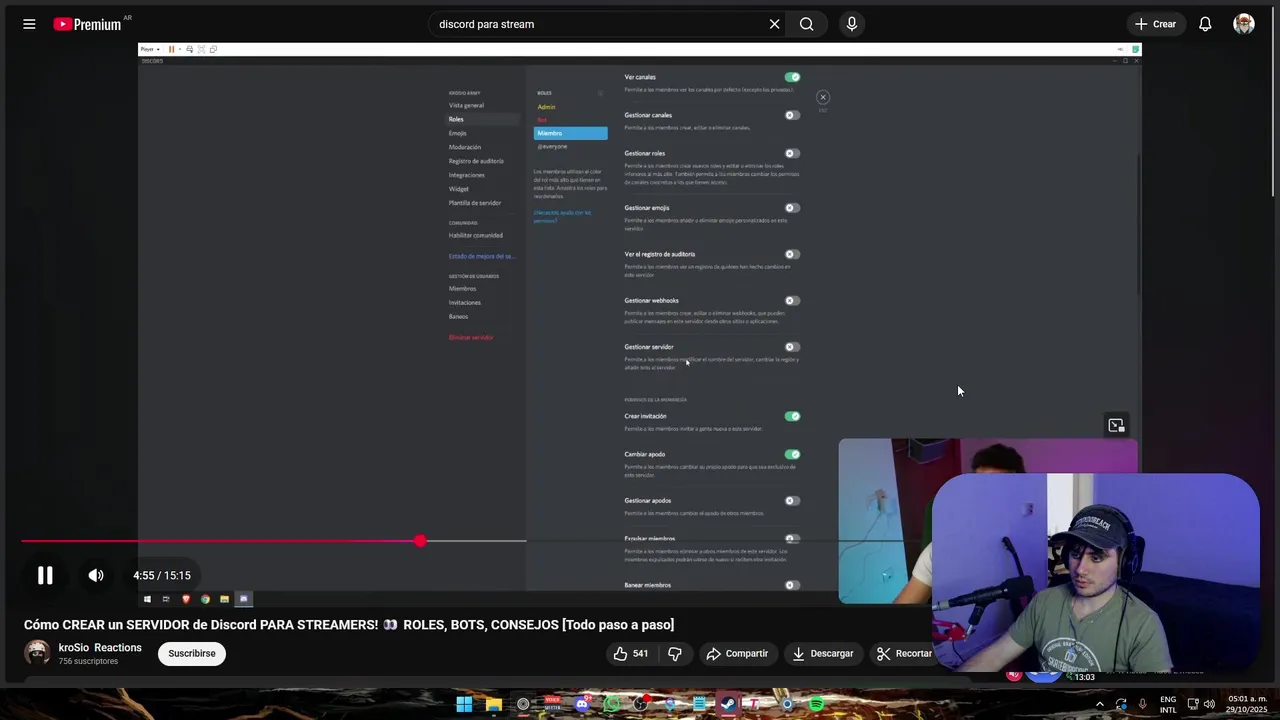Select the '@everyone' role

[552, 146]
